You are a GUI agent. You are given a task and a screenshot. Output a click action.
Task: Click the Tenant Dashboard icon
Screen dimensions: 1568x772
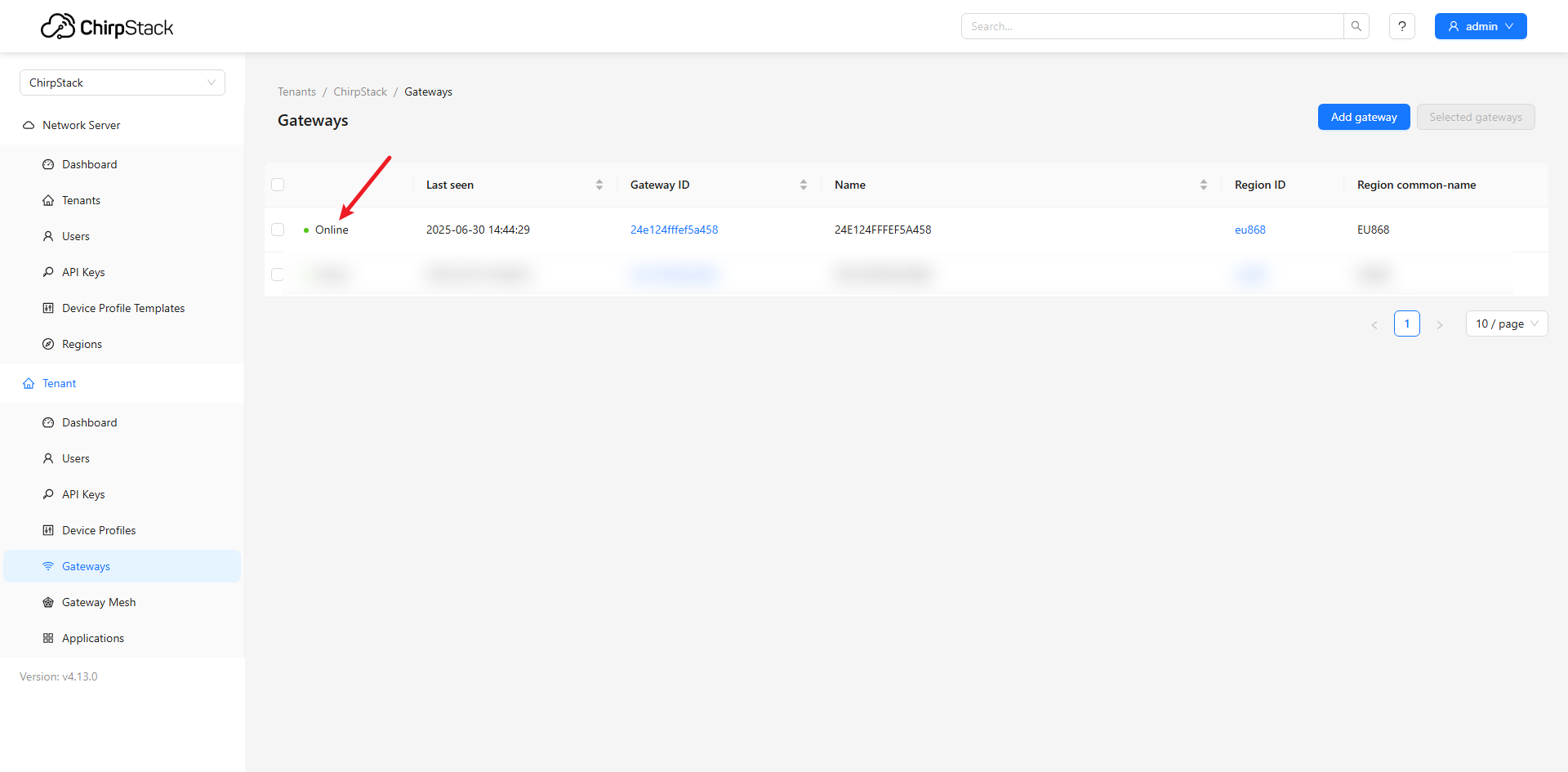pos(48,422)
